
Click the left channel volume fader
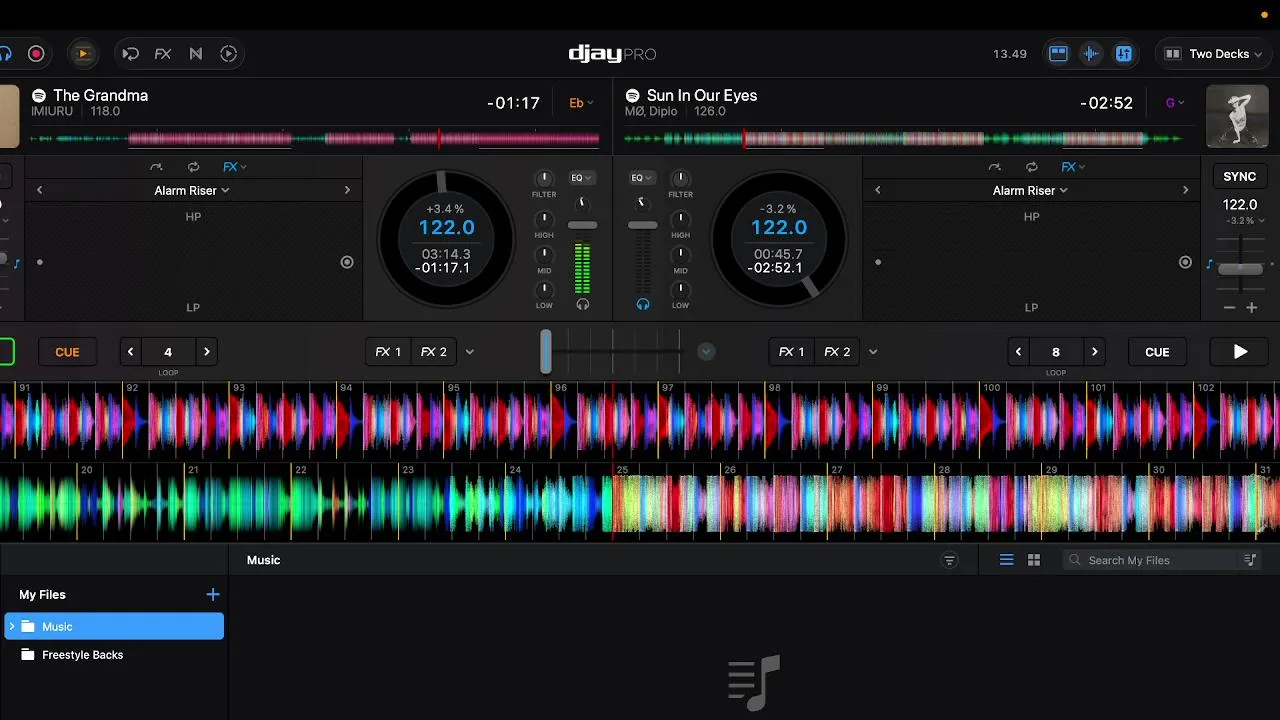click(582, 226)
